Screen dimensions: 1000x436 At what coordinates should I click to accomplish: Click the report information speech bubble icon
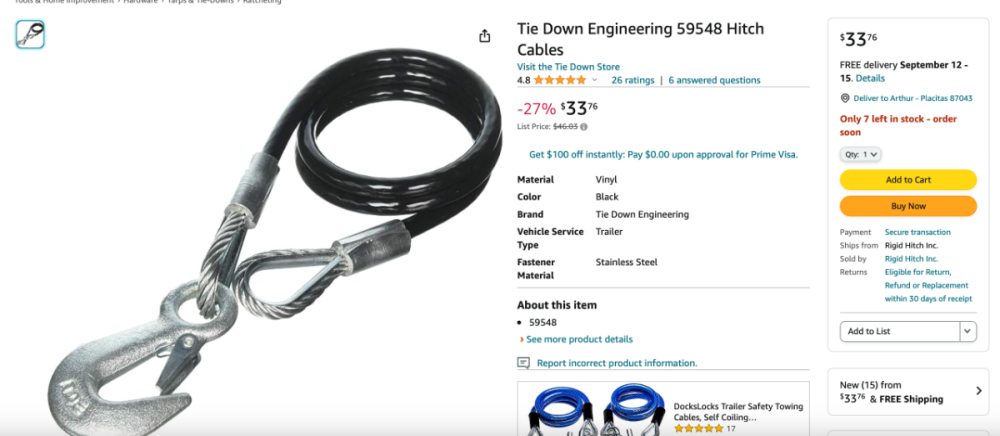[x=524, y=363]
